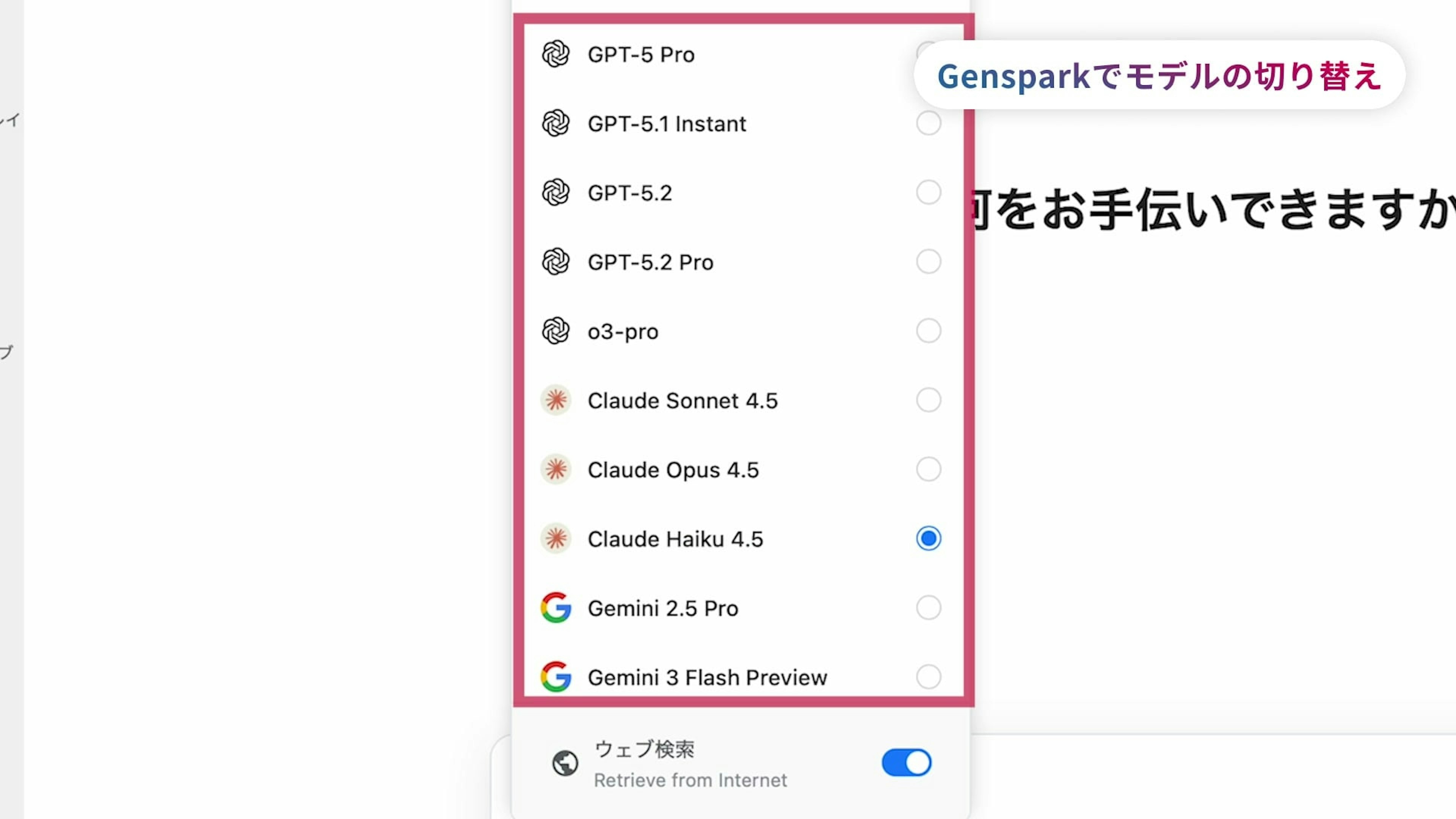Select the GPT-5.1 Instant radio button
This screenshot has height=819, width=1456.
[x=929, y=123]
